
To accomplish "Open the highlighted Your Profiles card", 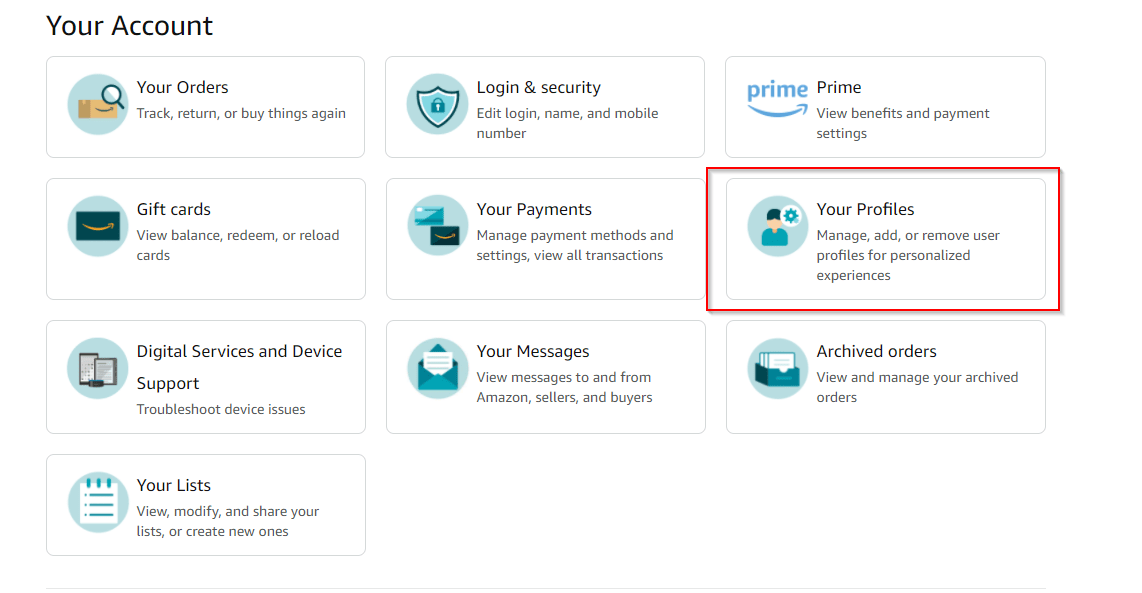I will click(885, 238).
